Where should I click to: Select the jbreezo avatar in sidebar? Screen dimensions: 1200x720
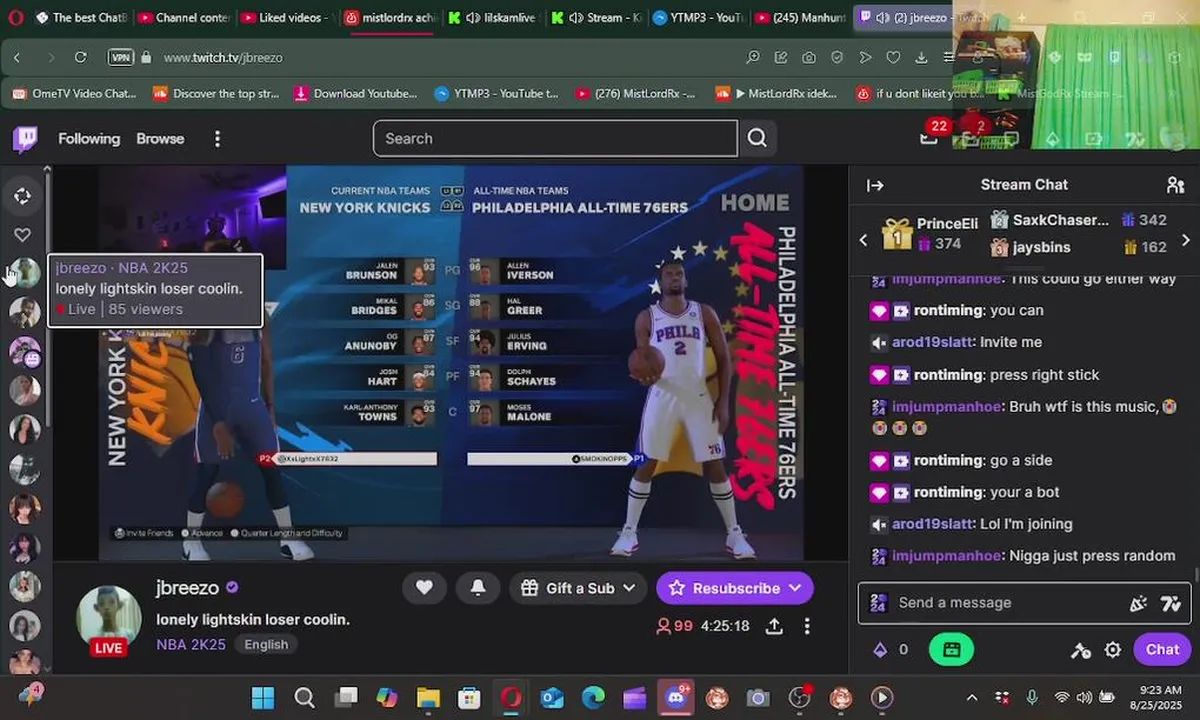24,273
